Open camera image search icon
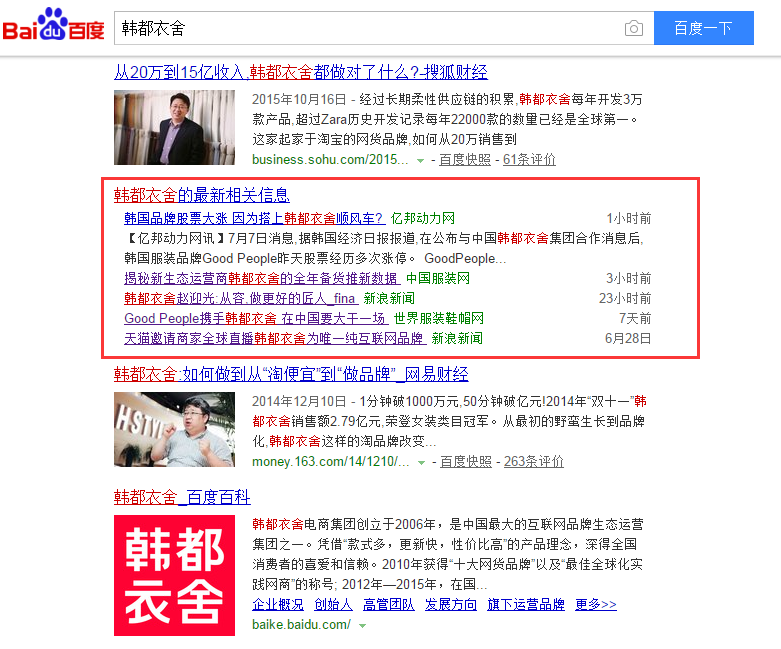The width and height of the screenshot is (781, 649). point(634,28)
